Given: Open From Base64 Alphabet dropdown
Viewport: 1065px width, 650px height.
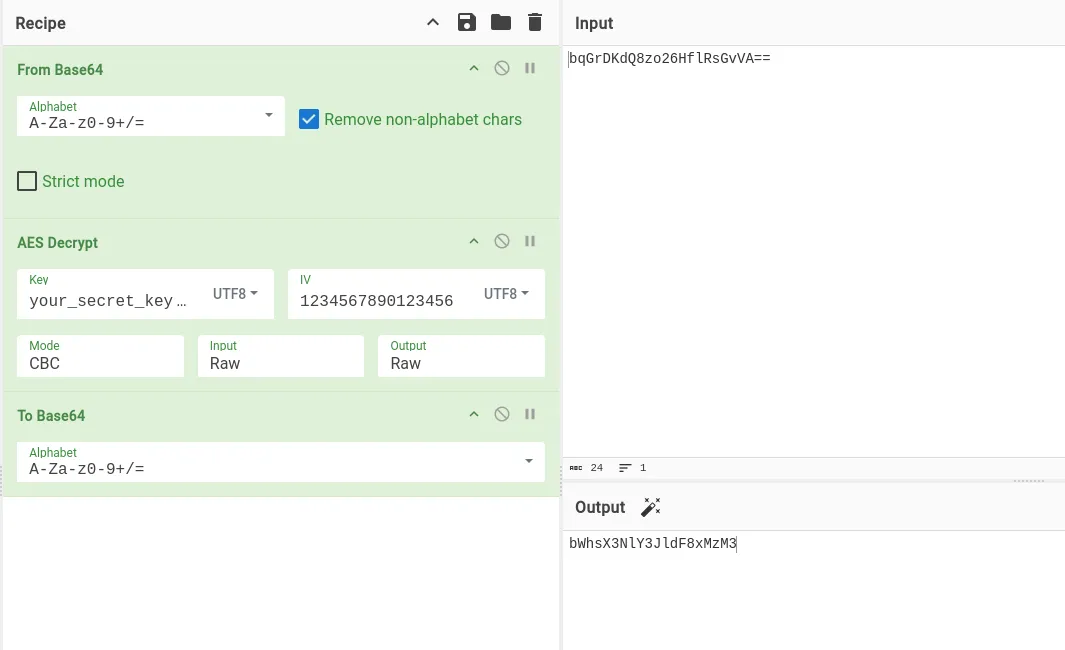Looking at the screenshot, I should pyautogui.click(x=151, y=116).
